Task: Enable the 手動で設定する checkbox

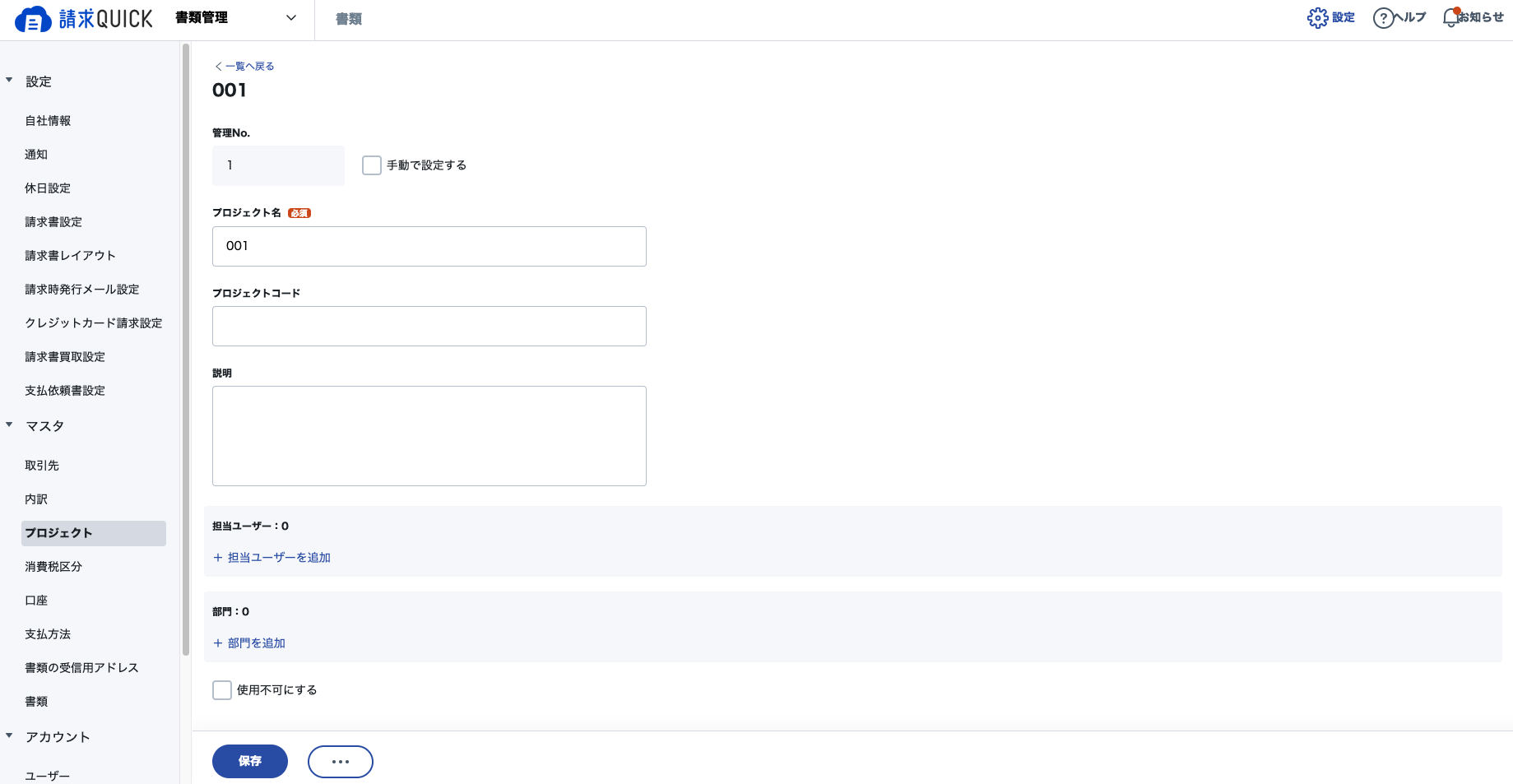Action: tap(372, 165)
